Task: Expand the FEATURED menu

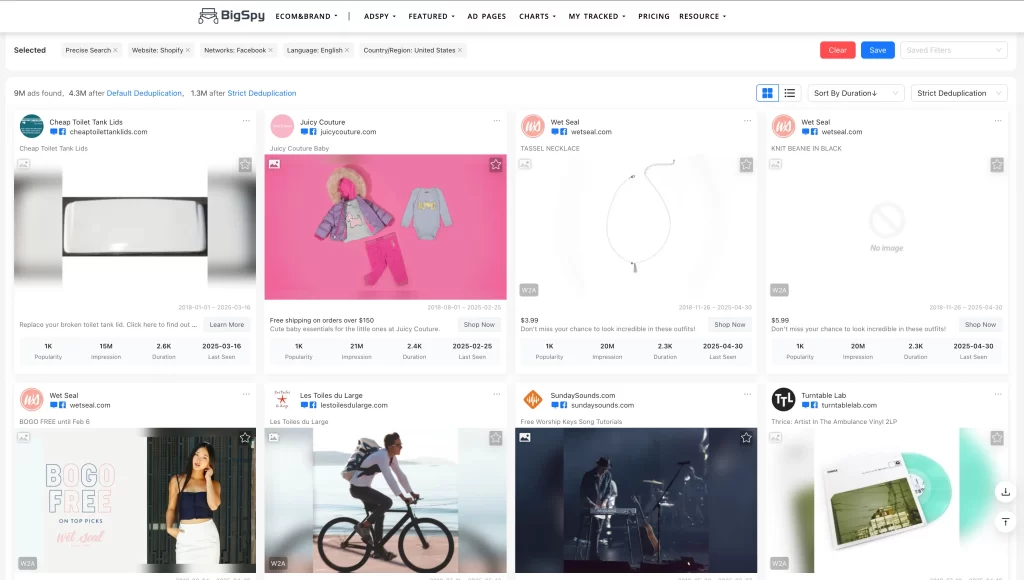Action: (x=432, y=16)
